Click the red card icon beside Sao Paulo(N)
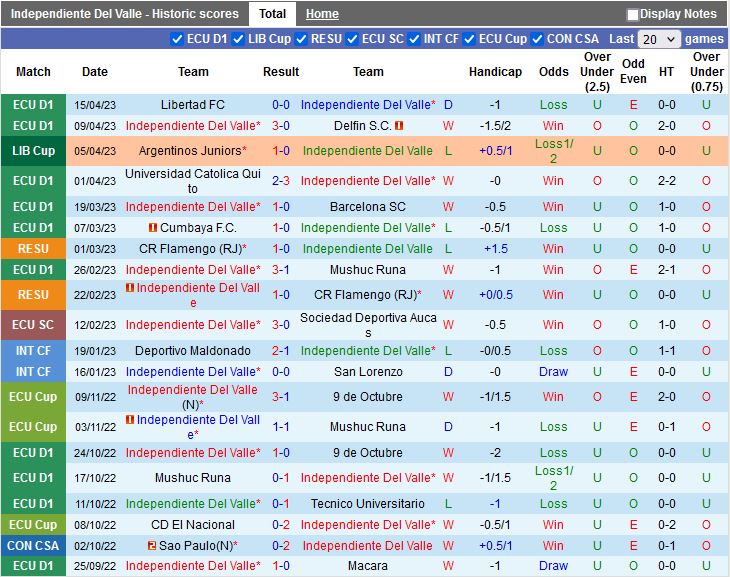 (x=152, y=545)
